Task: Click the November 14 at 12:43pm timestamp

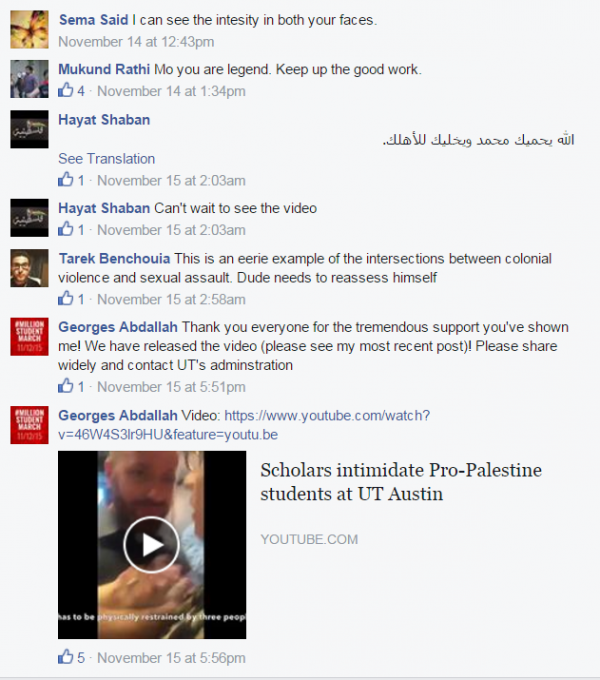Action: (136, 42)
